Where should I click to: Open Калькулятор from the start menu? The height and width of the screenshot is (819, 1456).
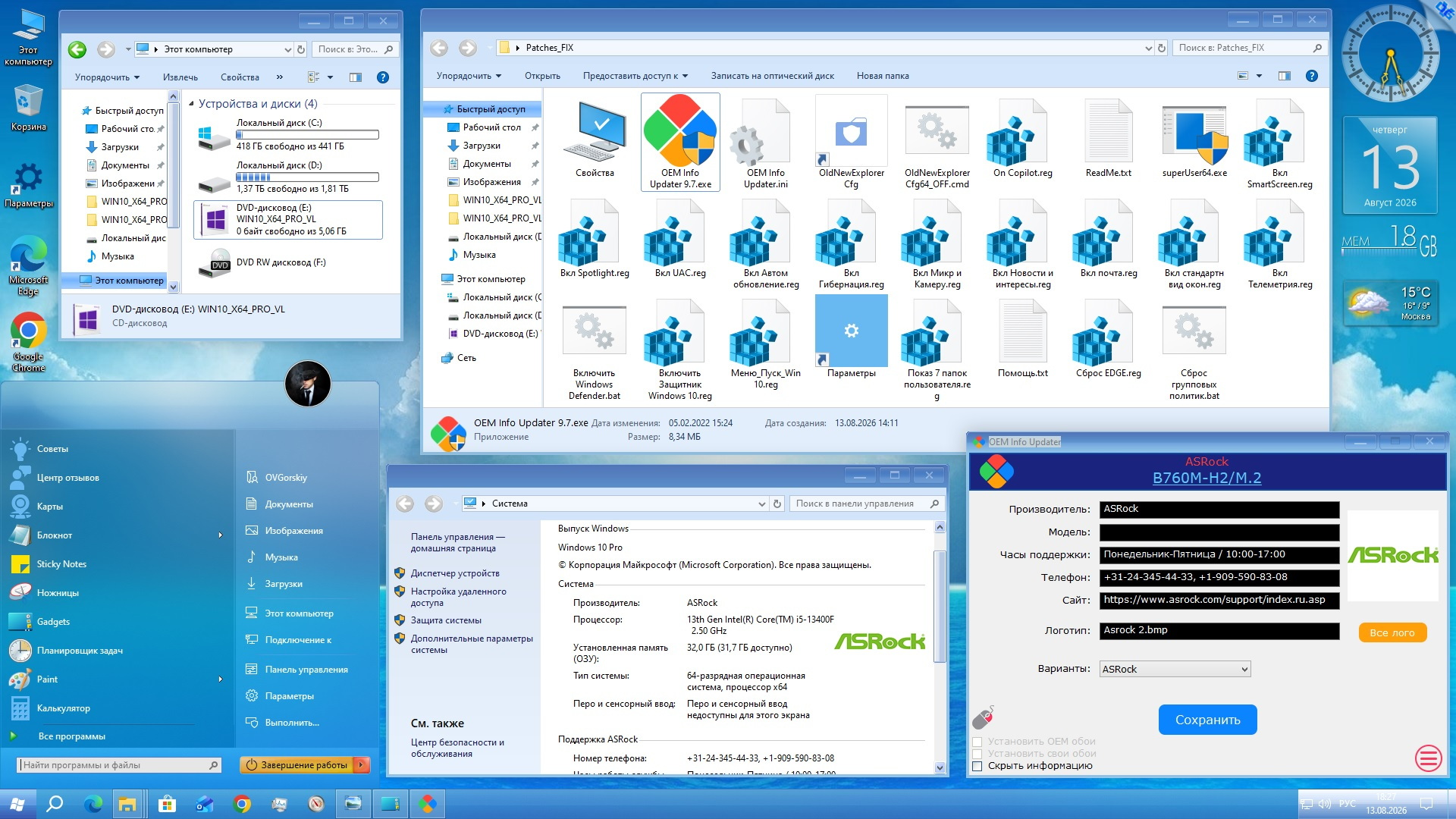[63, 708]
